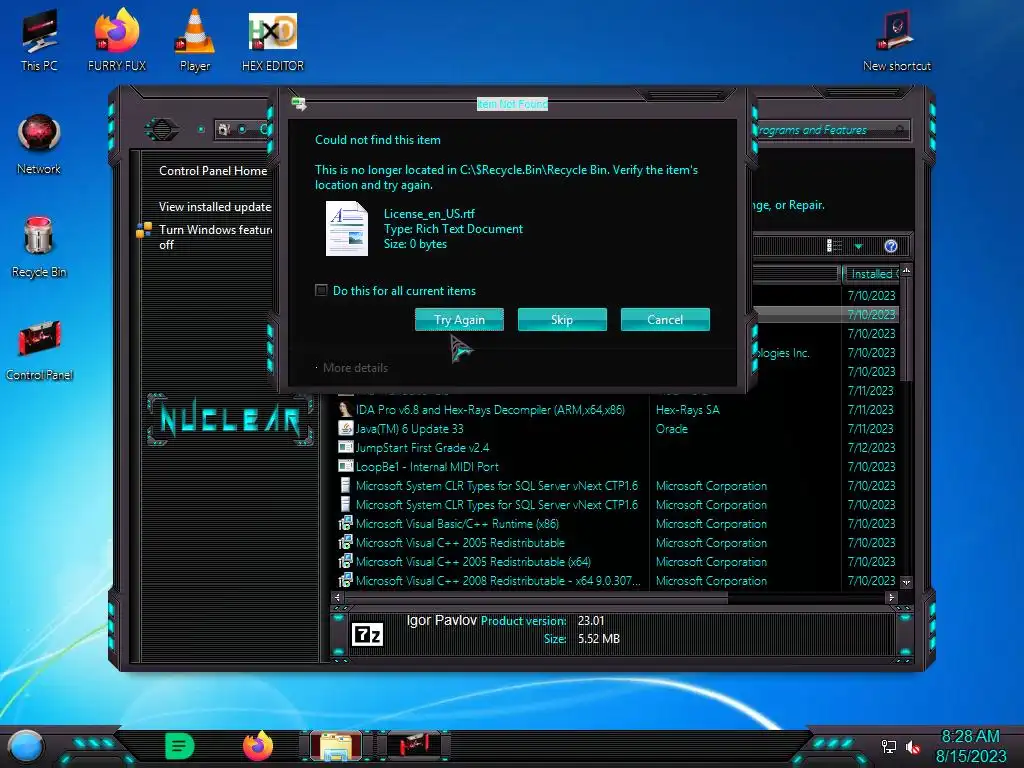Open the This PC desktop icon
Image resolution: width=1024 pixels, height=768 pixels.
click(x=39, y=39)
